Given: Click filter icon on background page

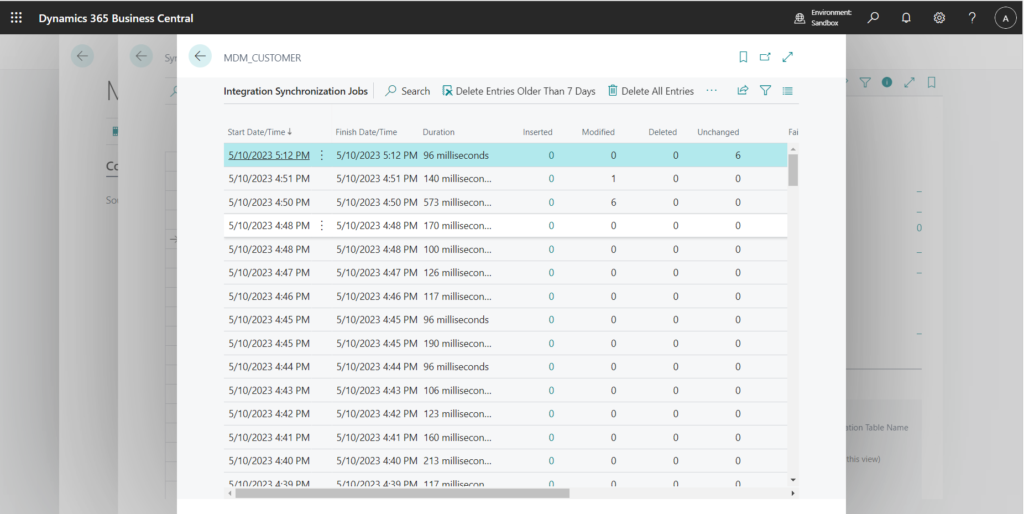Looking at the screenshot, I should point(865,82).
